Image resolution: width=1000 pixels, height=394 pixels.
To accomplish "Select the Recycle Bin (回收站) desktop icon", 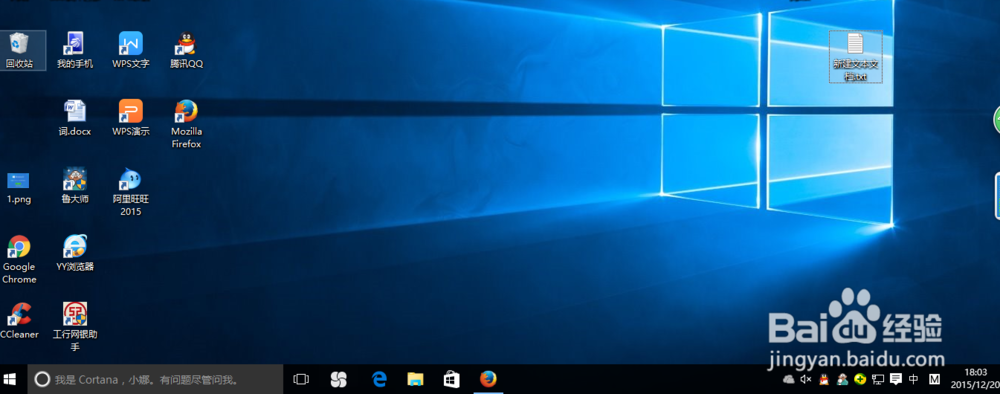I will (x=19, y=50).
